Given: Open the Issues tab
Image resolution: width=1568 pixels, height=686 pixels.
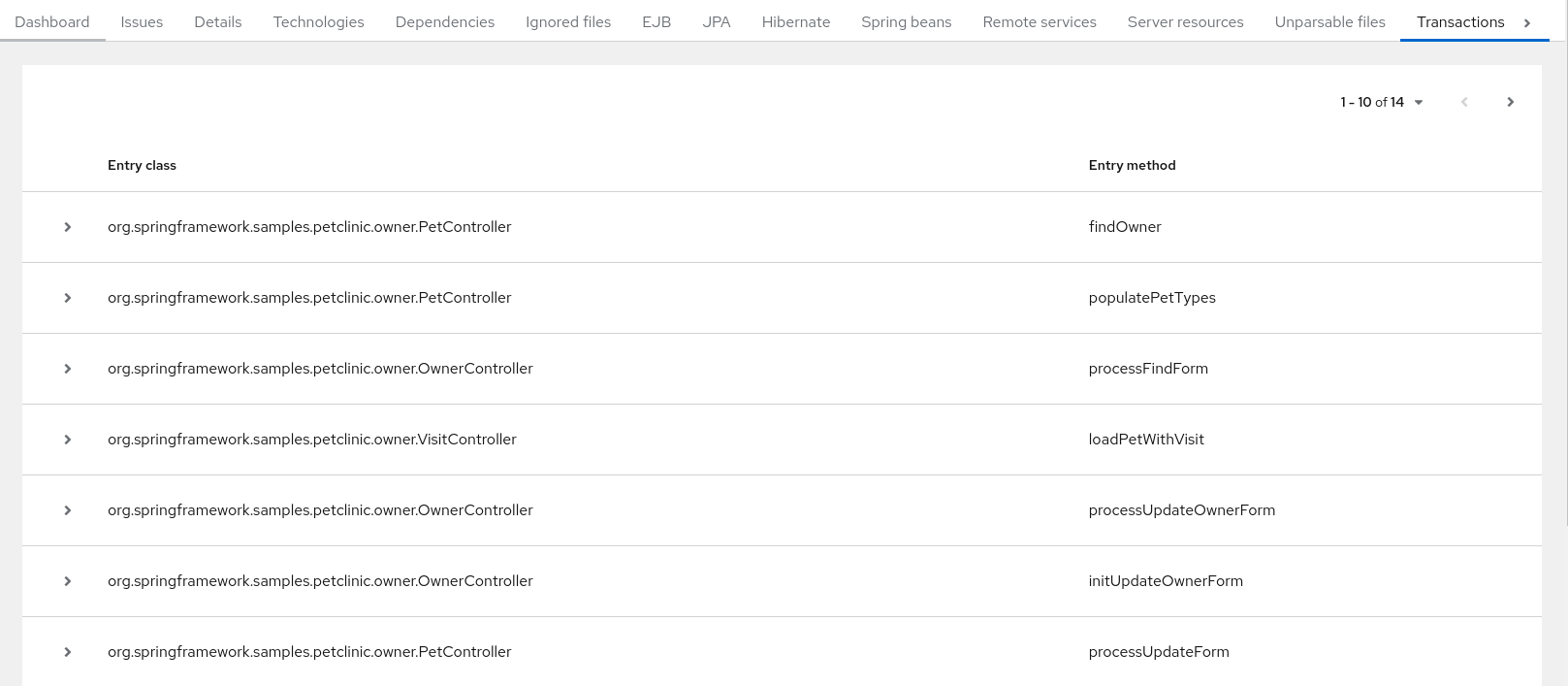Looking at the screenshot, I should [x=142, y=21].
